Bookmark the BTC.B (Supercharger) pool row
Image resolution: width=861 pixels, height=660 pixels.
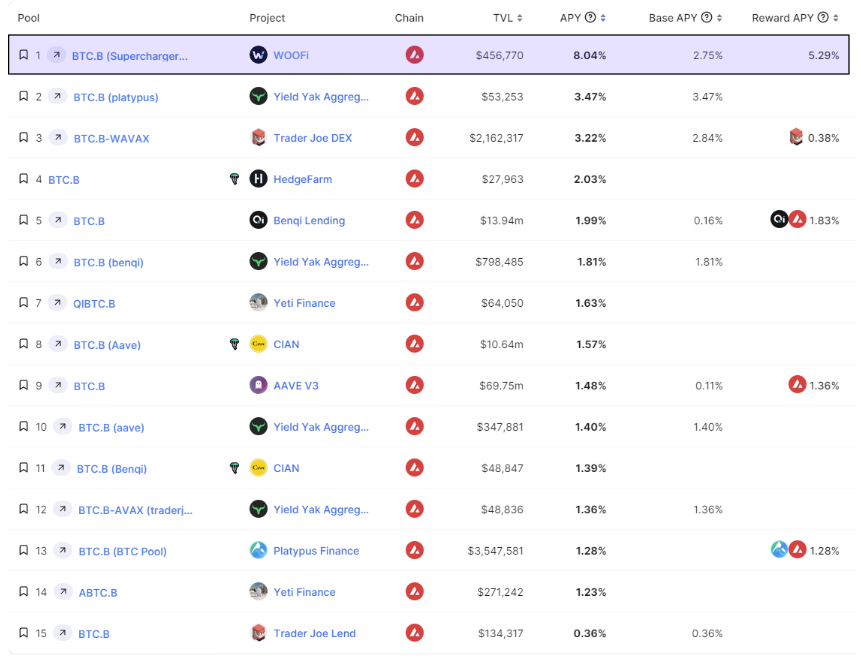[x=24, y=55]
